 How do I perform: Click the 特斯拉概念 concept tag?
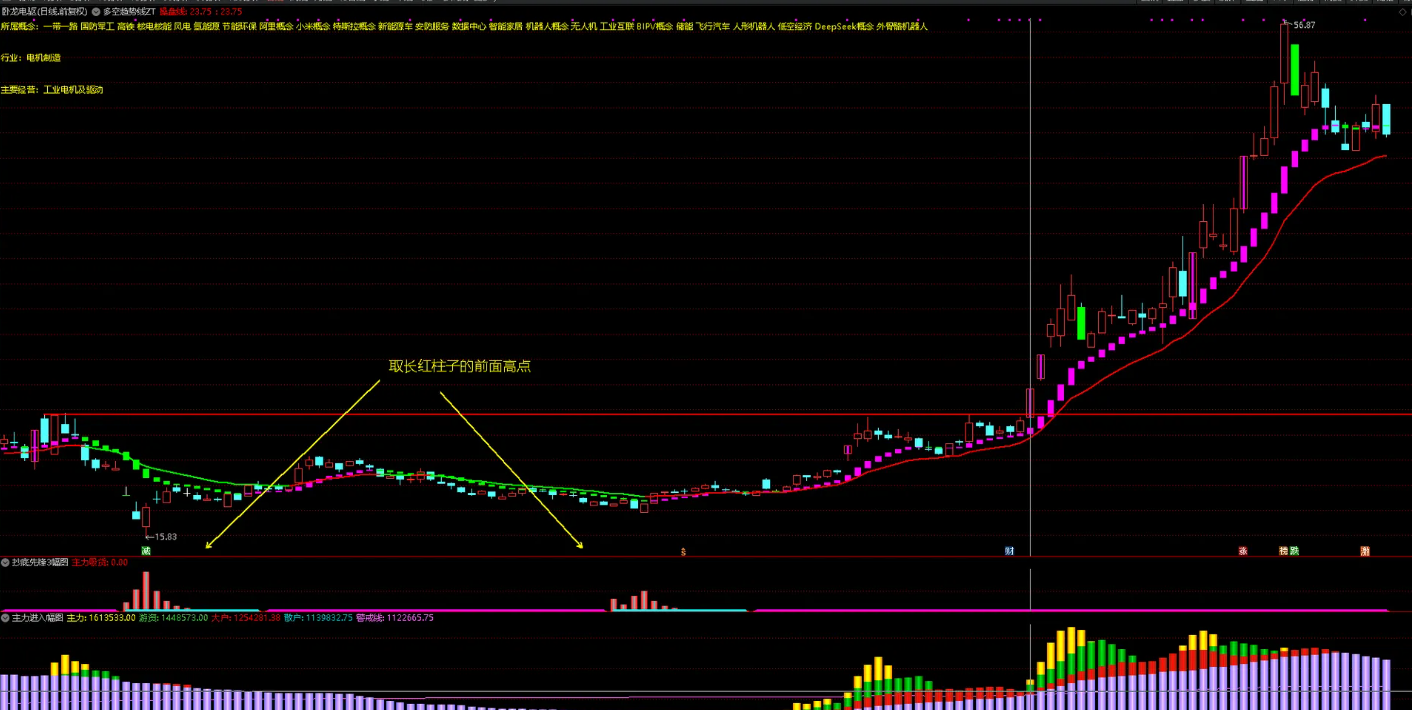[x=354, y=27]
